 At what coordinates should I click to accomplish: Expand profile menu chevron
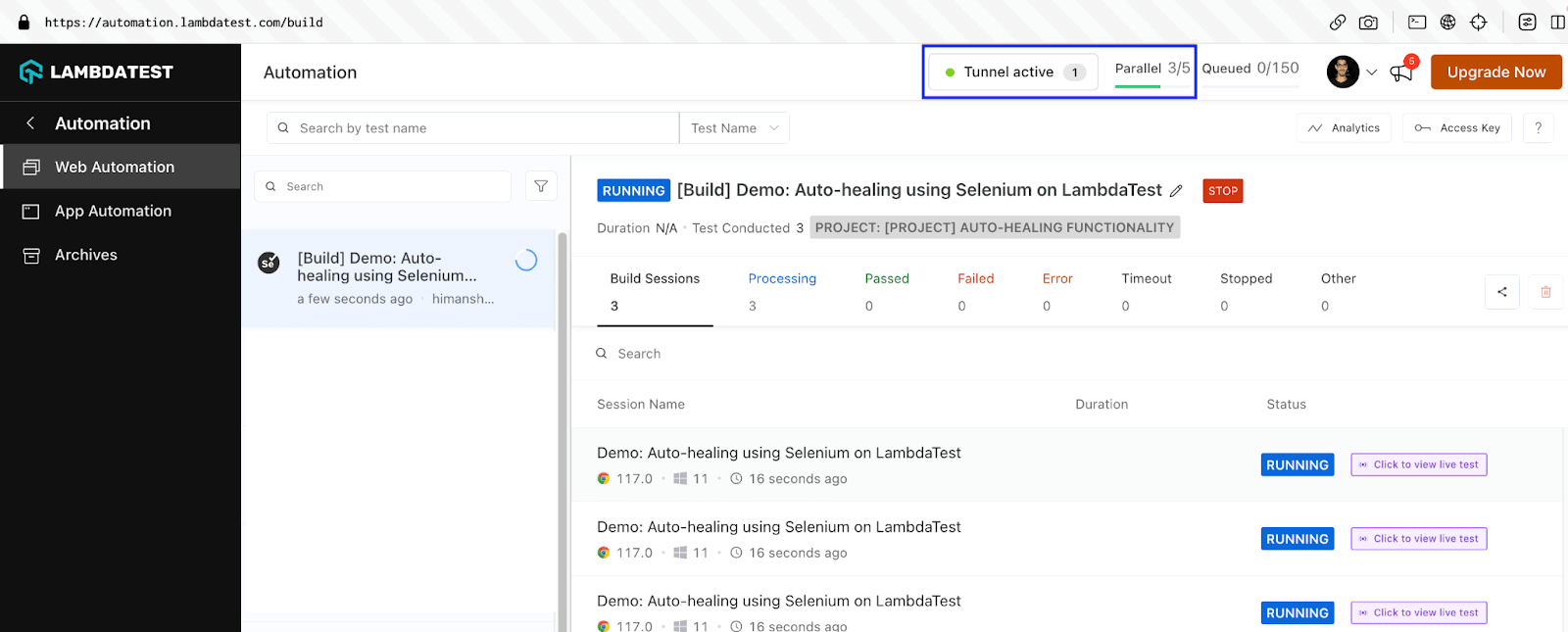point(1372,73)
